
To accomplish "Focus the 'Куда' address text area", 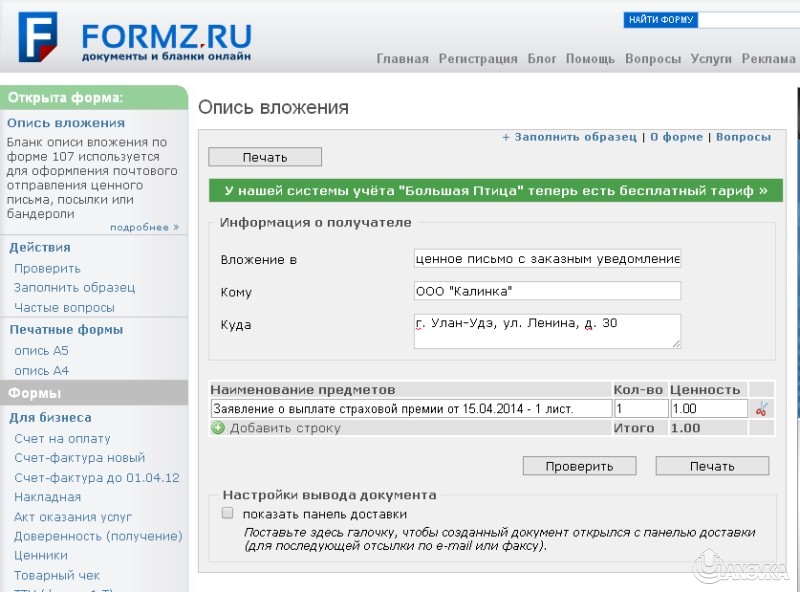I will click(547, 331).
